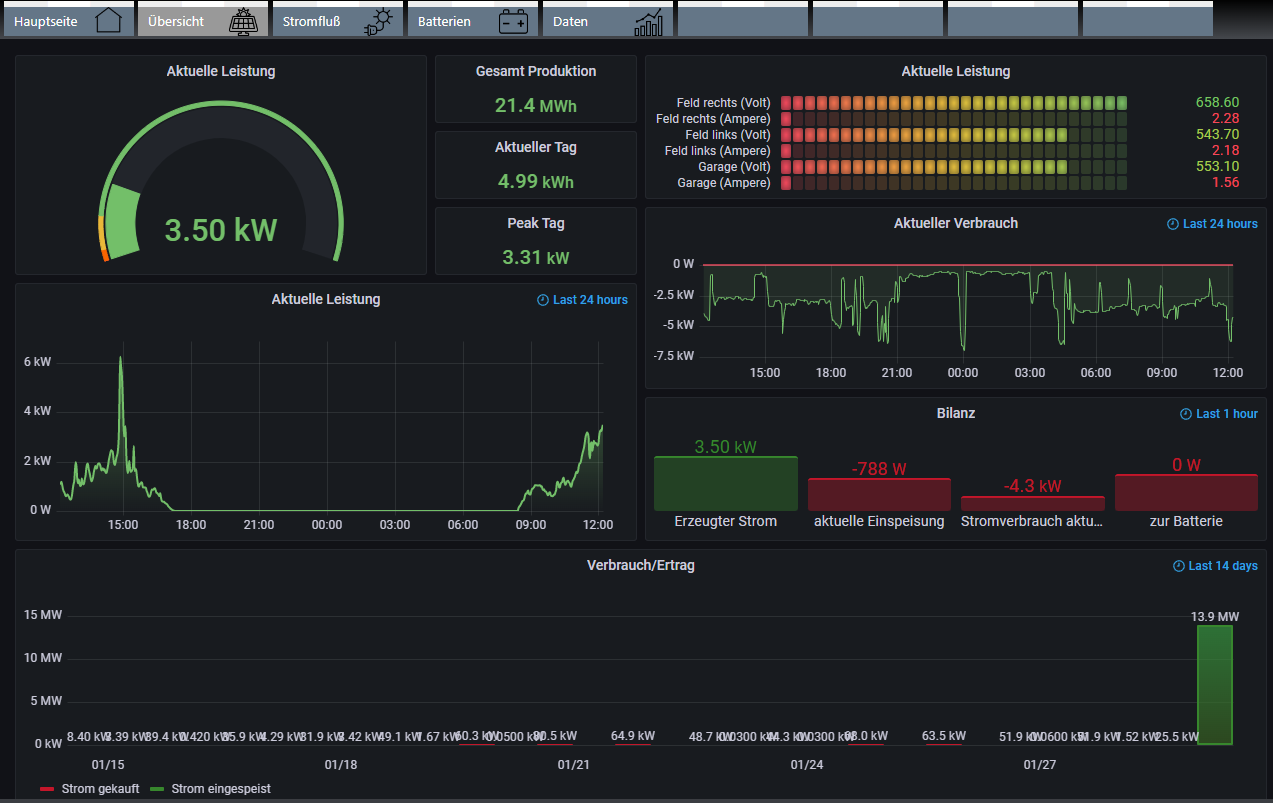Image resolution: width=1273 pixels, height=803 pixels.
Task: Click the clock icon in Aktueller Verbrauch panel
Action: pyautogui.click(x=1173, y=224)
